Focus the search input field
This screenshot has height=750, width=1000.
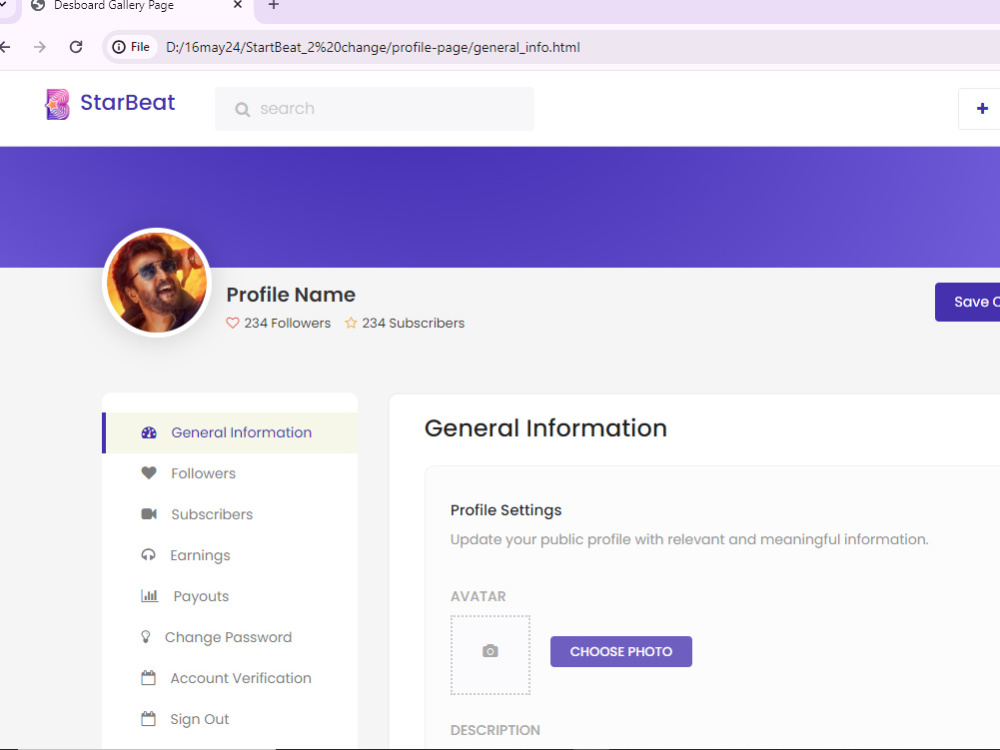point(374,109)
